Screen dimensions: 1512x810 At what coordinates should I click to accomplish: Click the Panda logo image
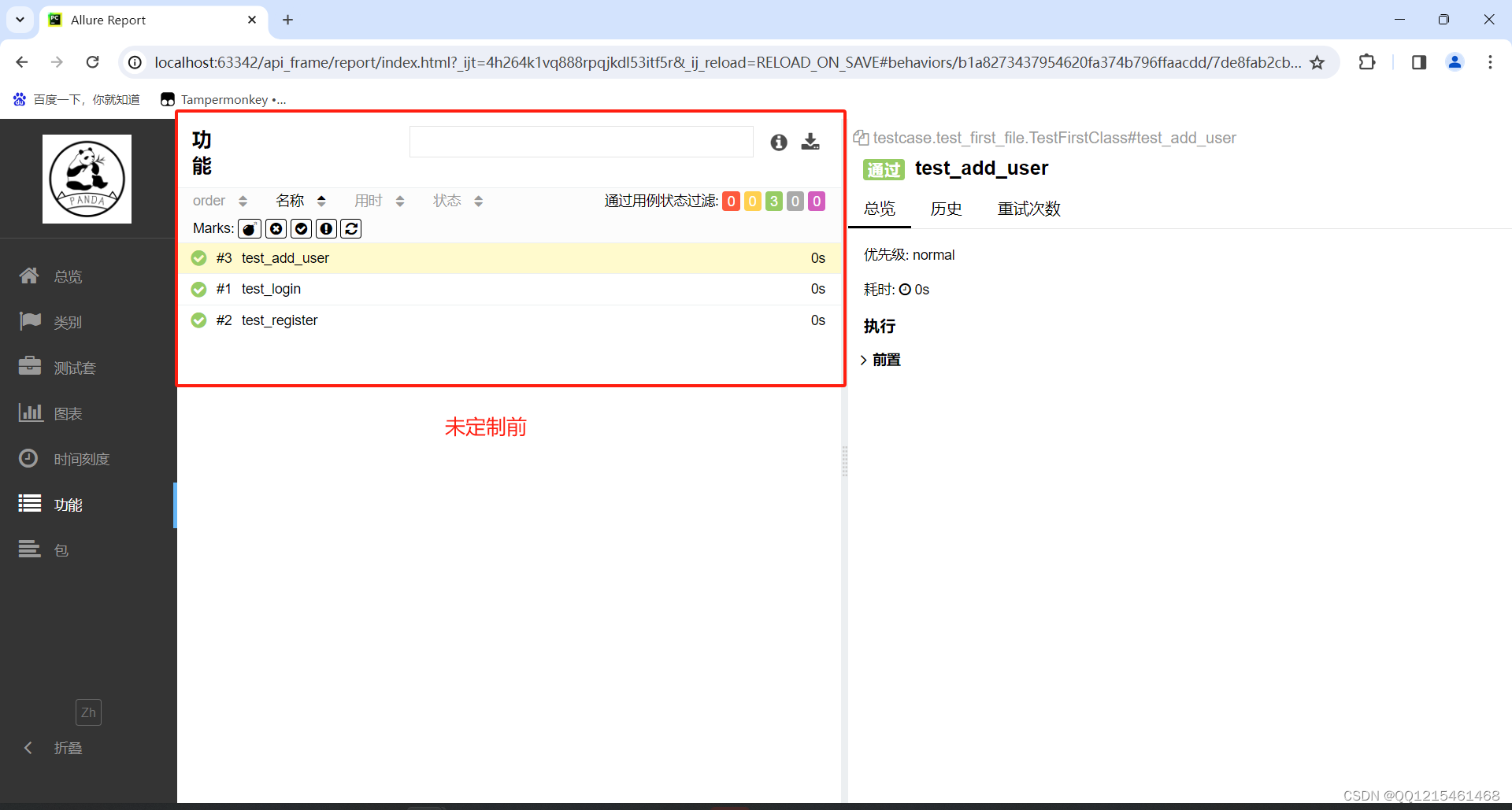coord(87,179)
